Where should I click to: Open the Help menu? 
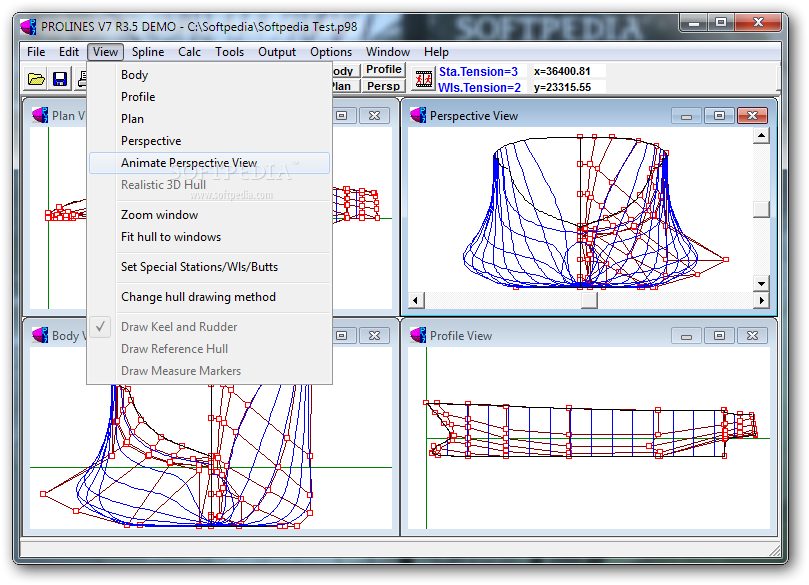[x=436, y=52]
